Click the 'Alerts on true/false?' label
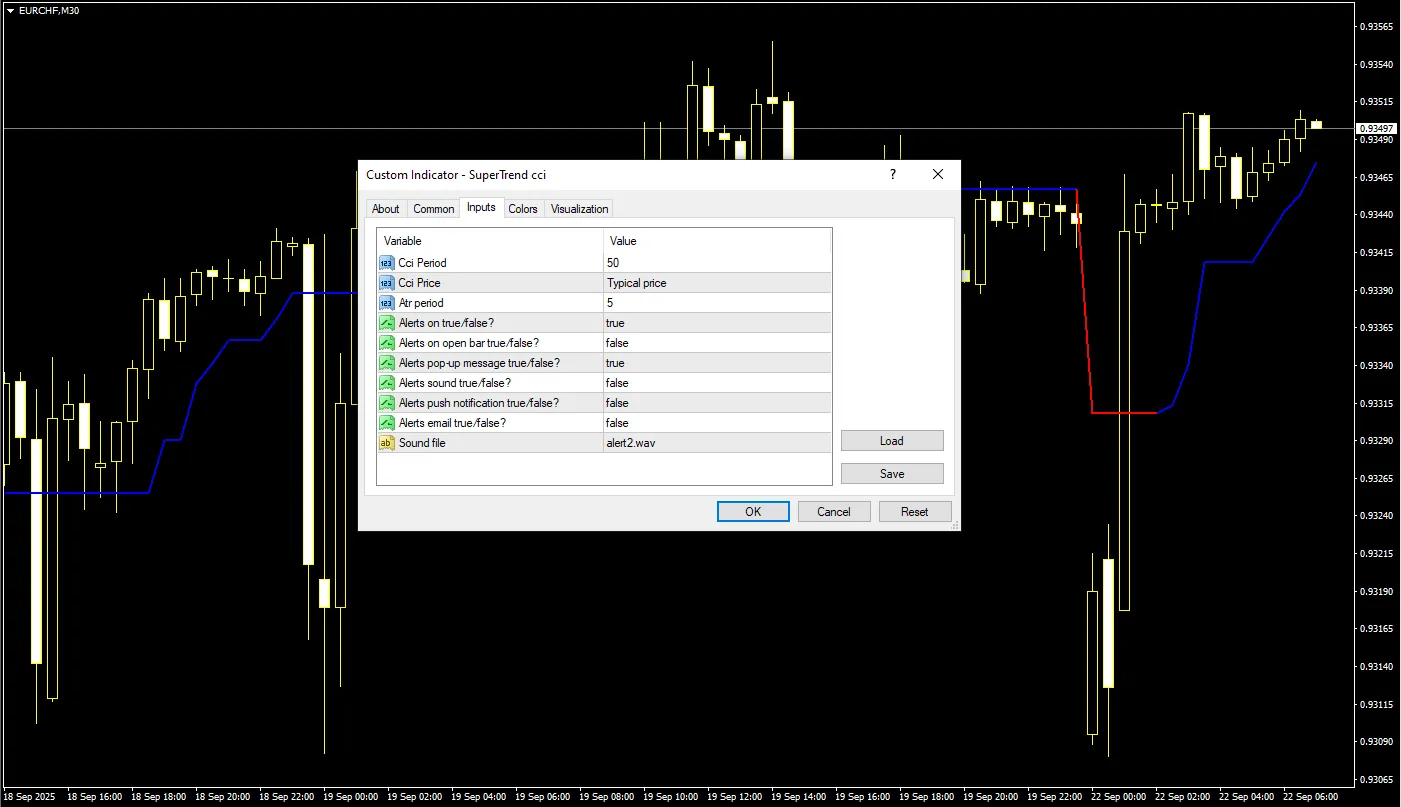Viewport: 1401px width, 807px height. tap(446, 323)
